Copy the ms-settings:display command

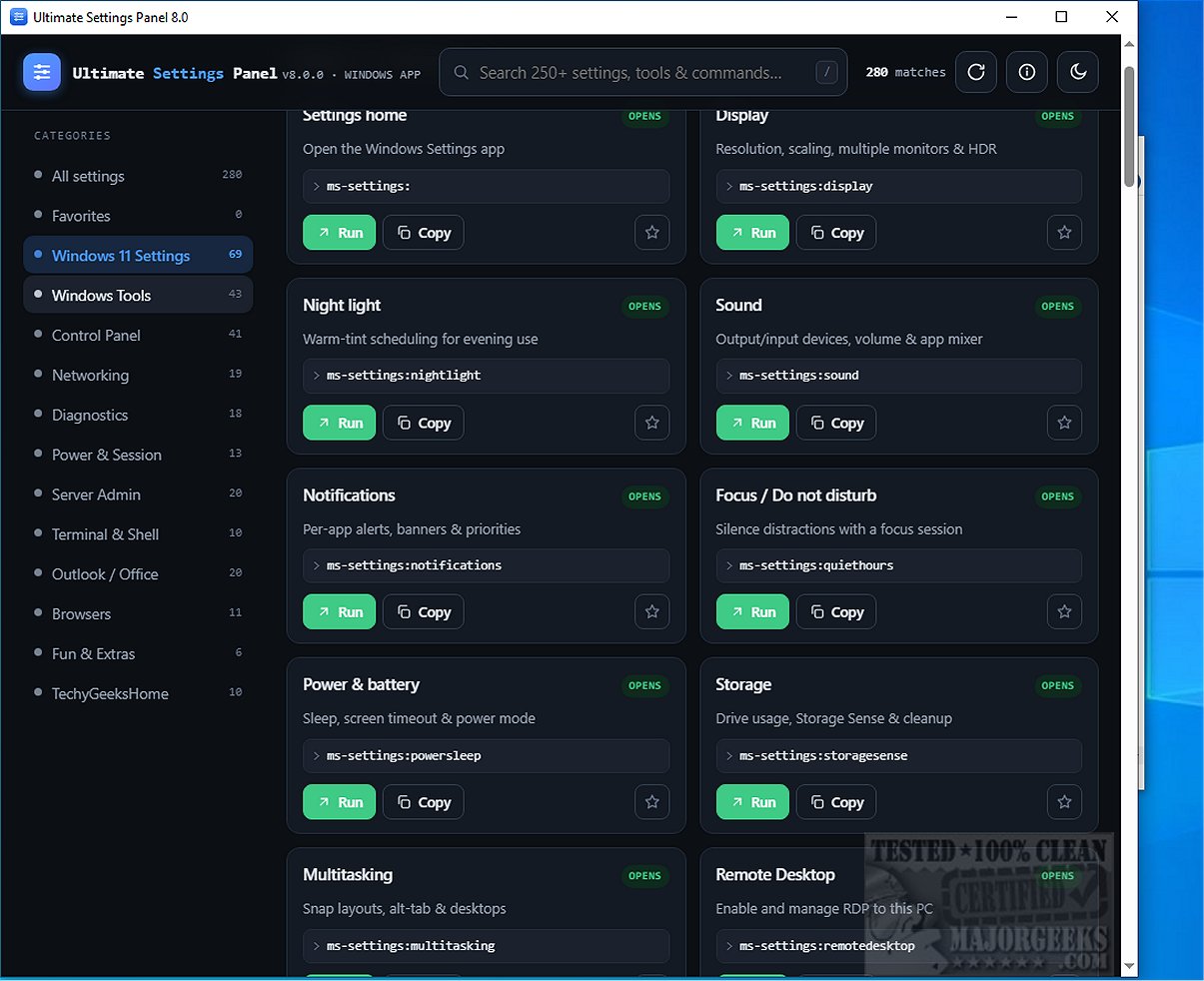click(x=836, y=233)
